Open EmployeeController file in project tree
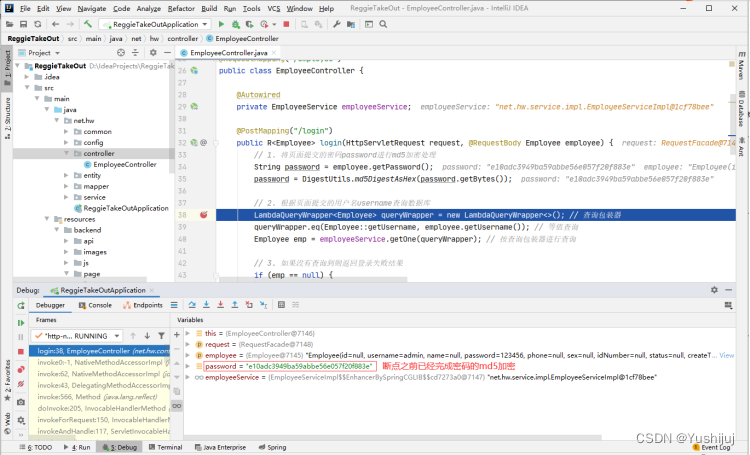Viewport: 750px width, 455px height. click(125, 165)
